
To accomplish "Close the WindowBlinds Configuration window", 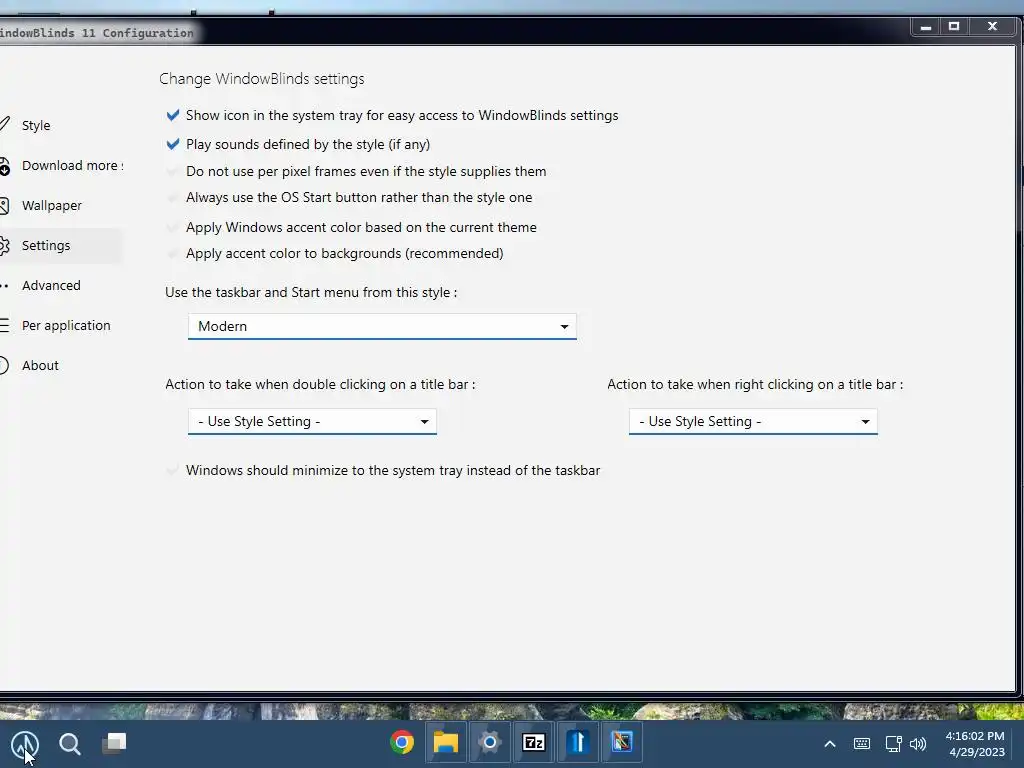I will pyautogui.click(x=993, y=27).
